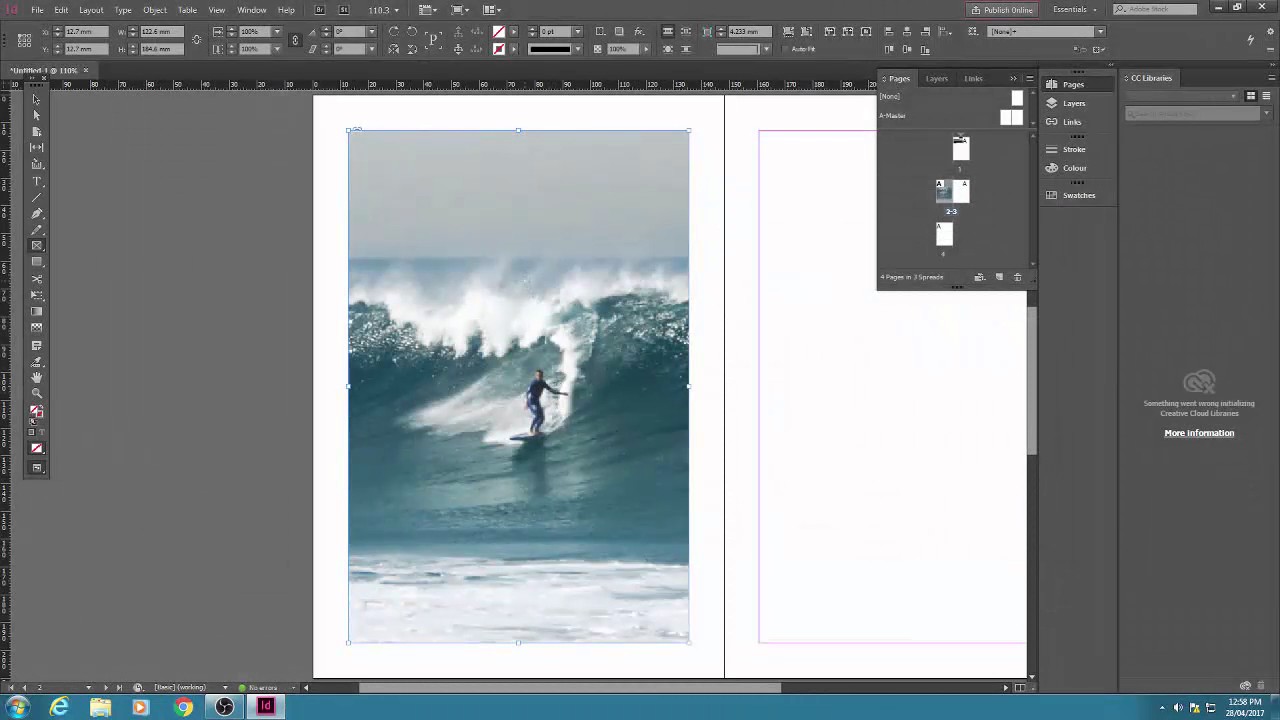Toggle formatting affects container button in toolbox
Screen dimensions: 1280x720
33,433
